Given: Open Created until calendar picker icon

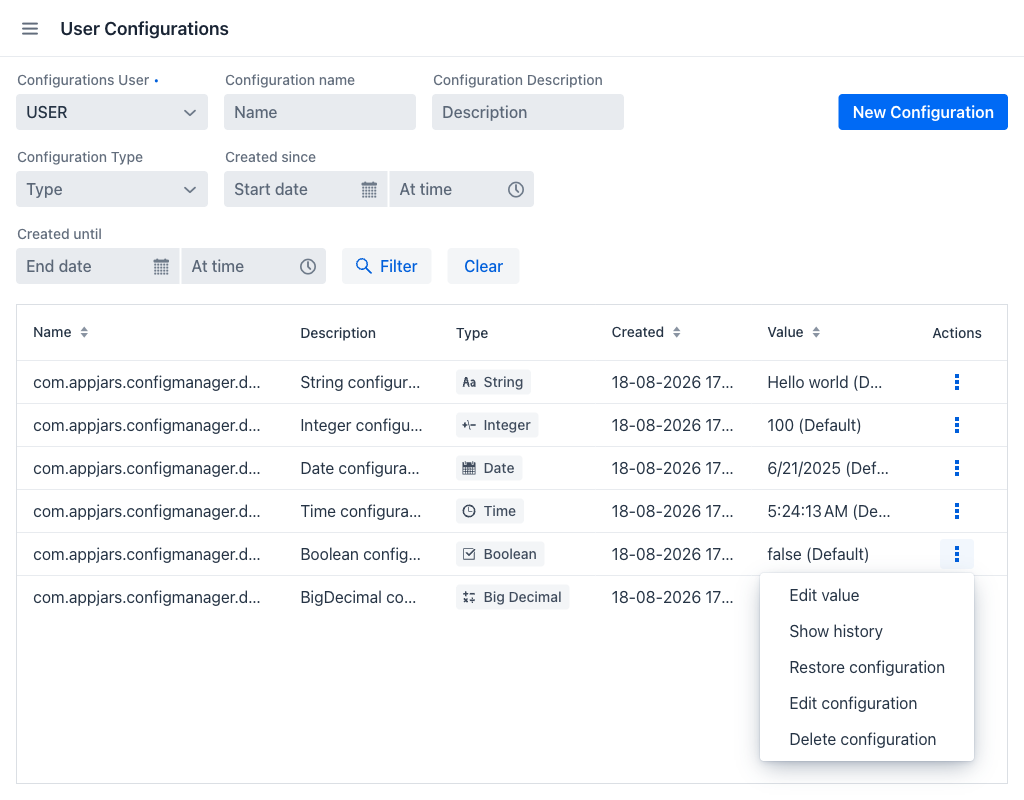Looking at the screenshot, I should (161, 266).
